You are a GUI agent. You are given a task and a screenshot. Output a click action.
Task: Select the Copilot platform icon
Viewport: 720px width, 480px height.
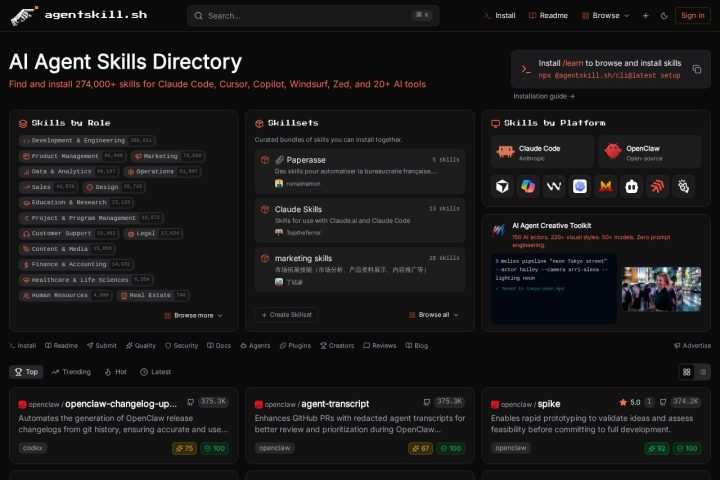(528, 186)
